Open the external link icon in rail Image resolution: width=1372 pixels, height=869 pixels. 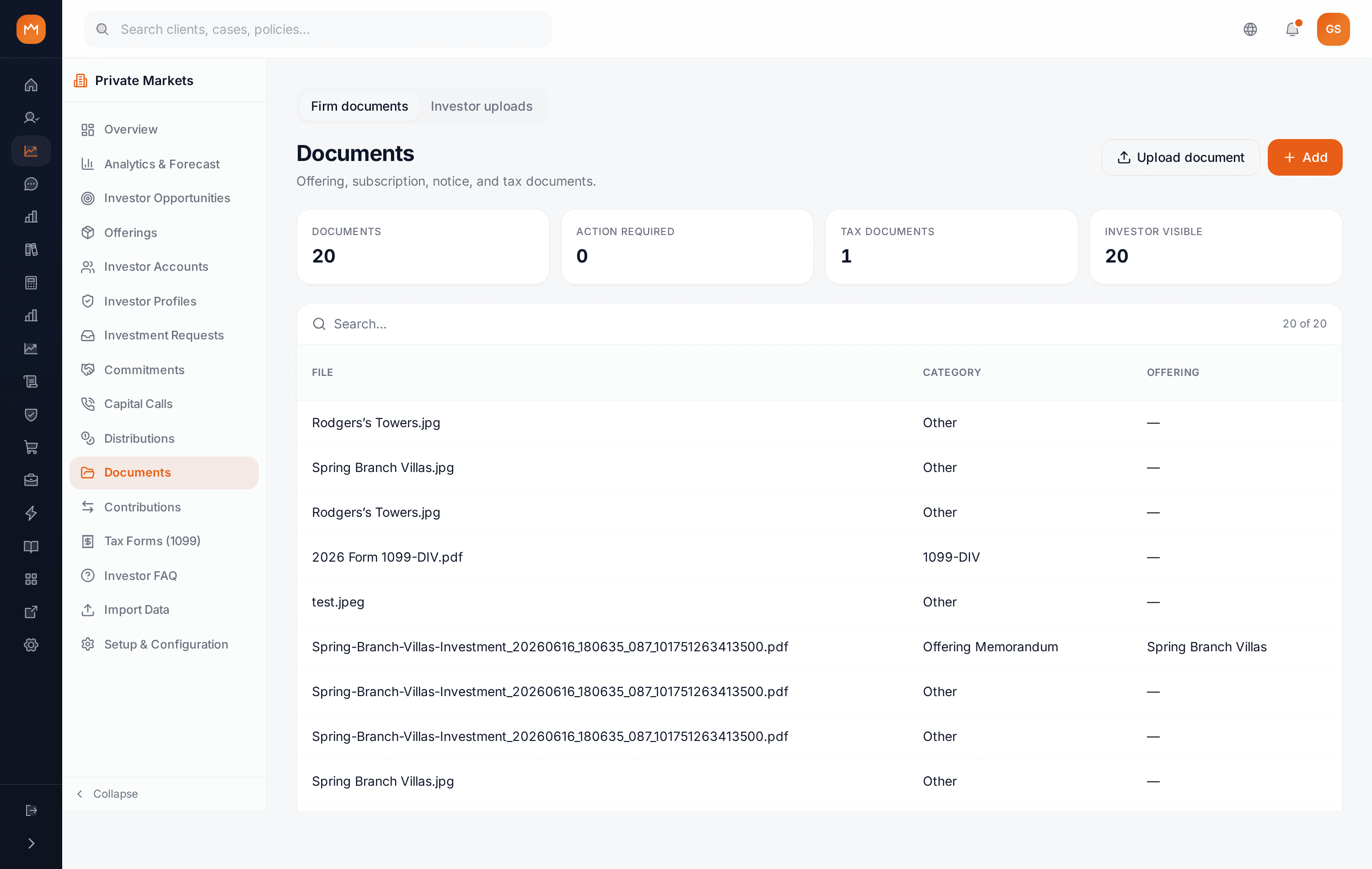click(x=31, y=612)
